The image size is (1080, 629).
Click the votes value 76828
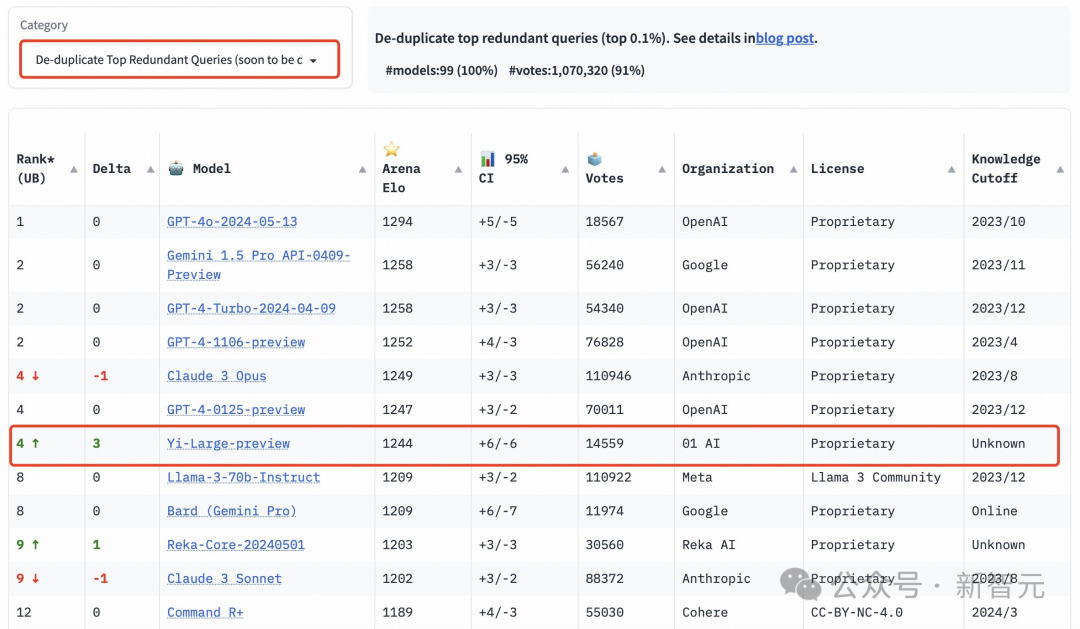click(604, 342)
